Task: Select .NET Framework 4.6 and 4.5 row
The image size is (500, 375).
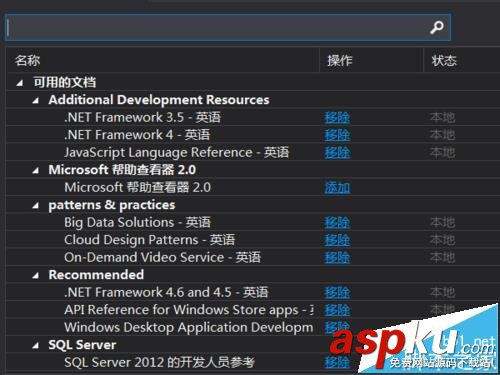Action: coord(166,293)
